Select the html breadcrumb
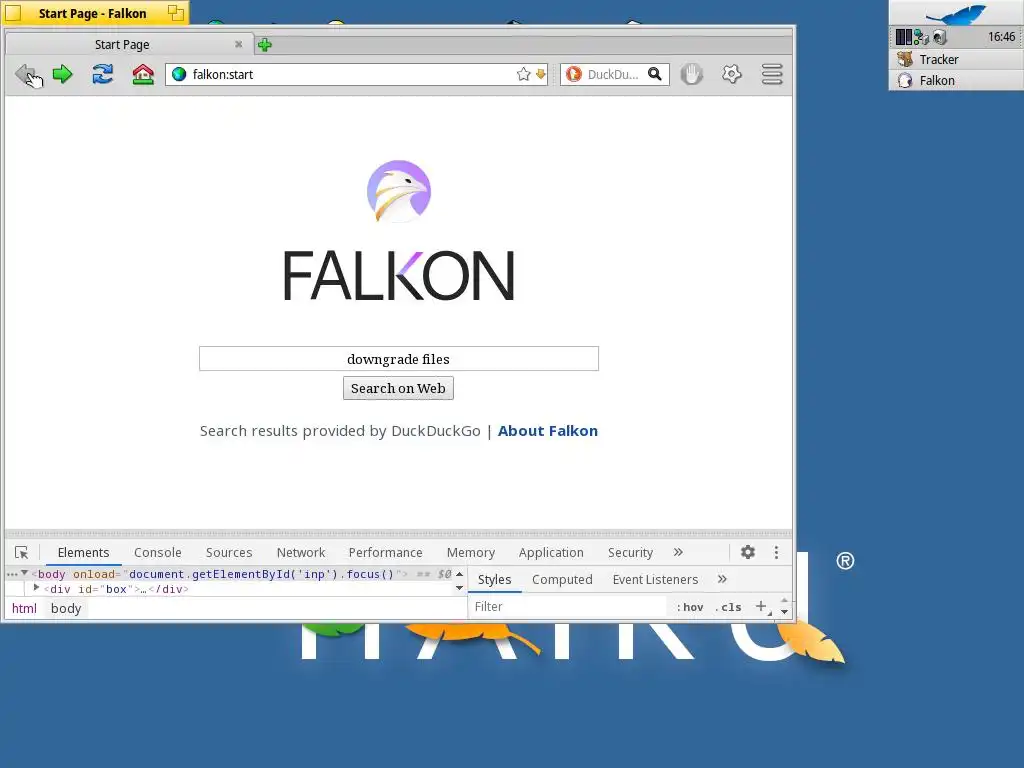This screenshot has width=1024, height=768. [x=24, y=609]
